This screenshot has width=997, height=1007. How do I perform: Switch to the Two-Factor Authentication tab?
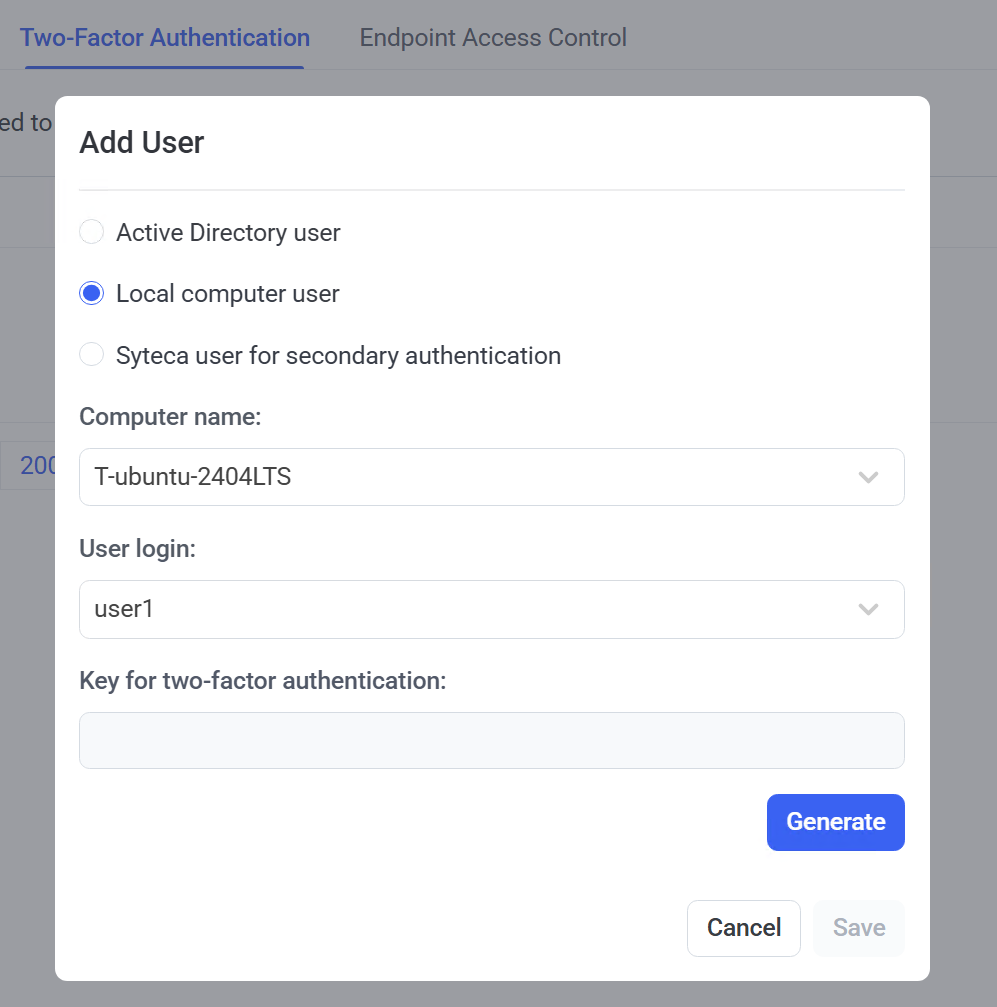click(x=165, y=38)
